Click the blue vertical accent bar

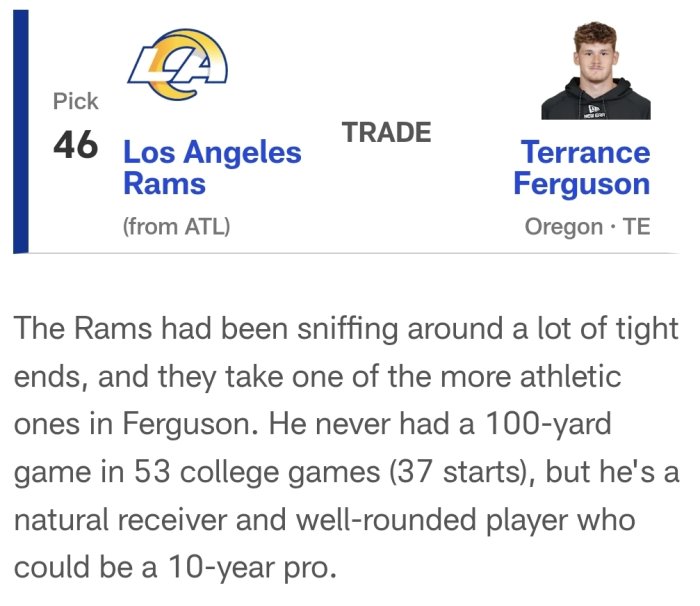20,131
